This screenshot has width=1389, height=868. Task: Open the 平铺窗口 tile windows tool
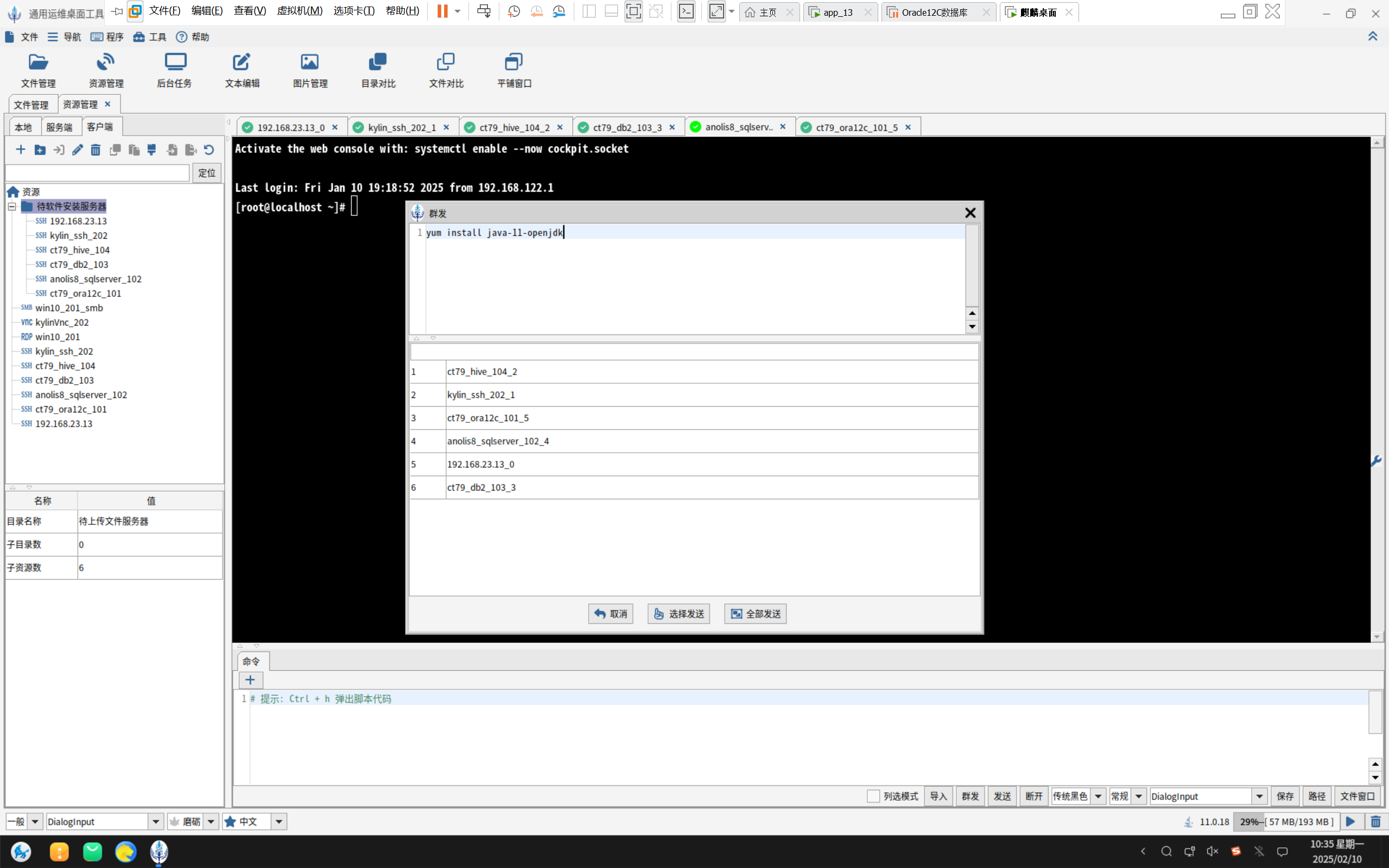(513, 70)
